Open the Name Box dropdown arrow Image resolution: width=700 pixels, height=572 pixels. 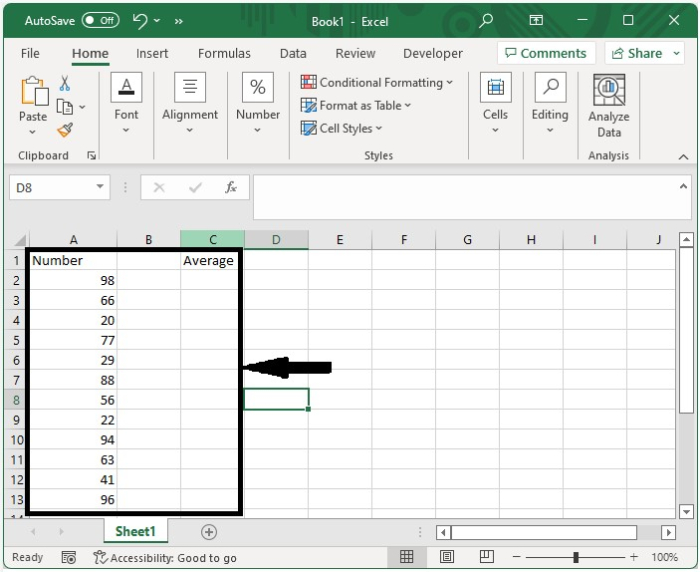point(100,187)
